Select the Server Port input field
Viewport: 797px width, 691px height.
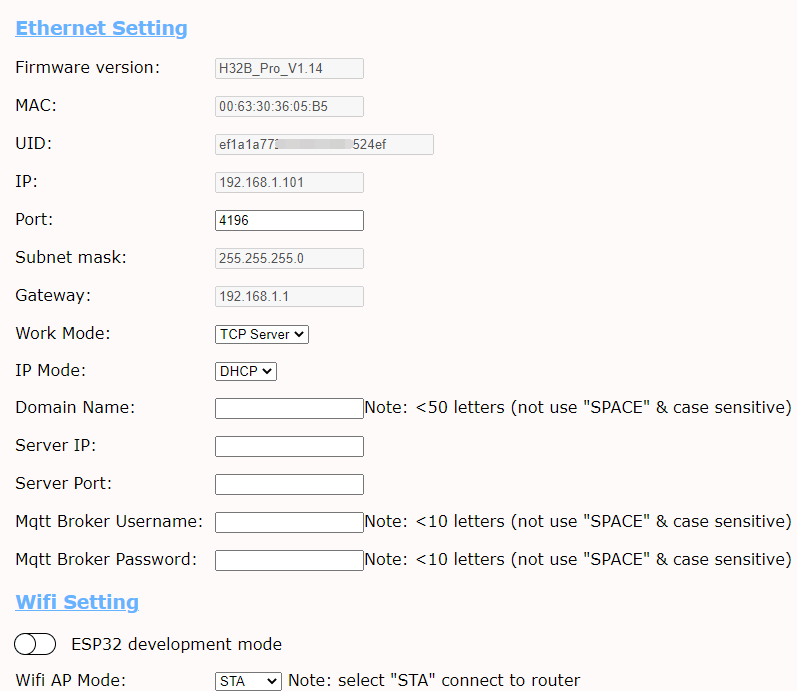pos(289,484)
